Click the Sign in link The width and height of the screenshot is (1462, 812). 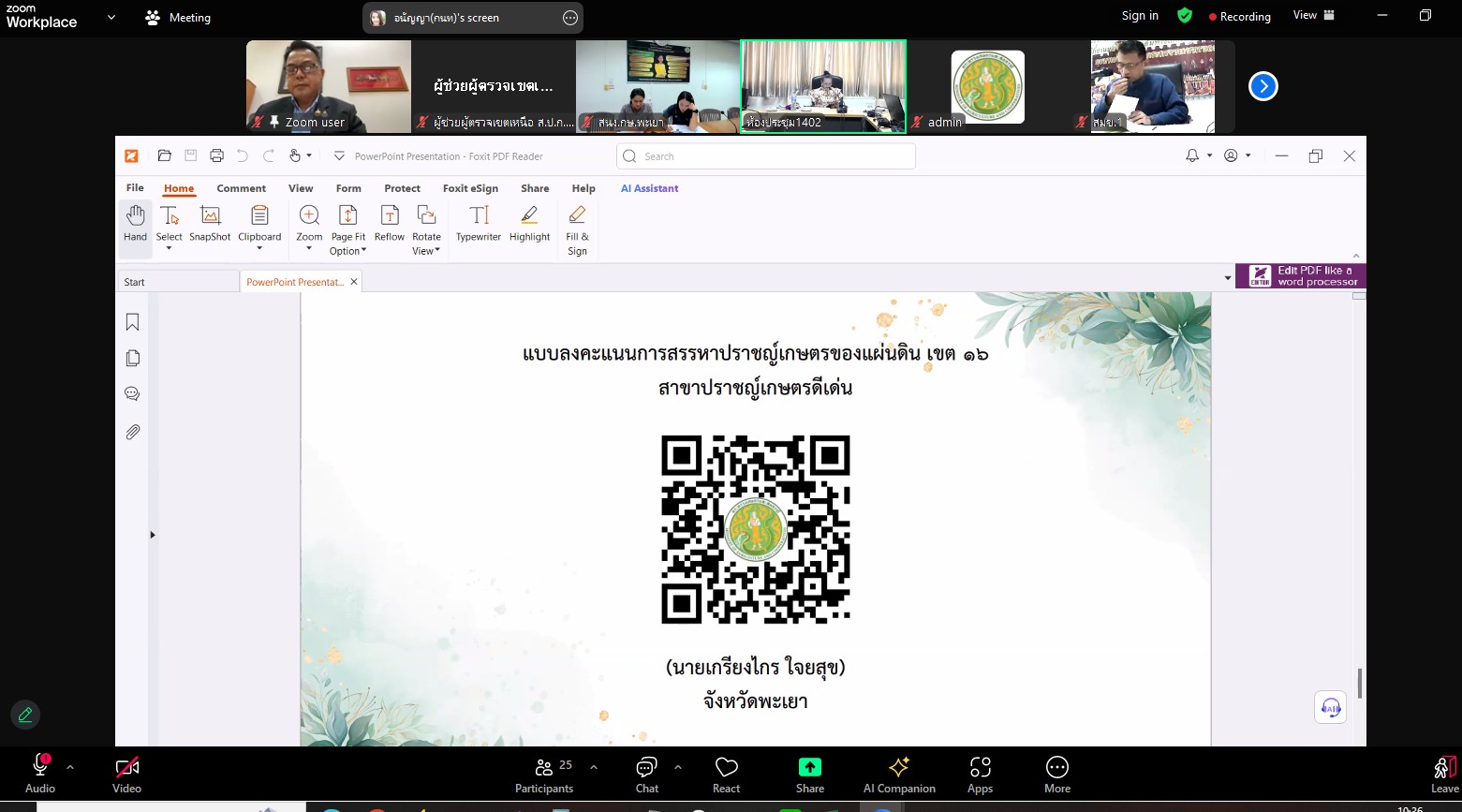tap(1140, 16)
